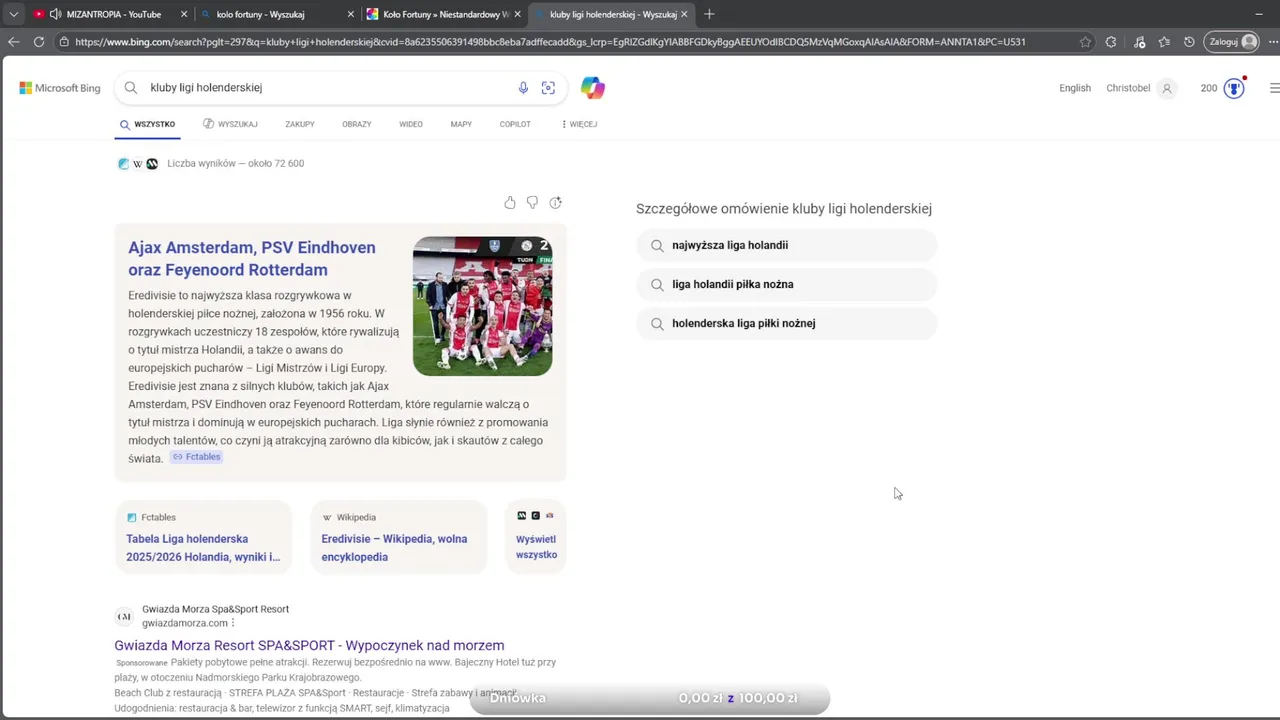Mute the YouTube tab via speaker icon
Screen dimensions: 1280x720
click(x=55, y=14)
